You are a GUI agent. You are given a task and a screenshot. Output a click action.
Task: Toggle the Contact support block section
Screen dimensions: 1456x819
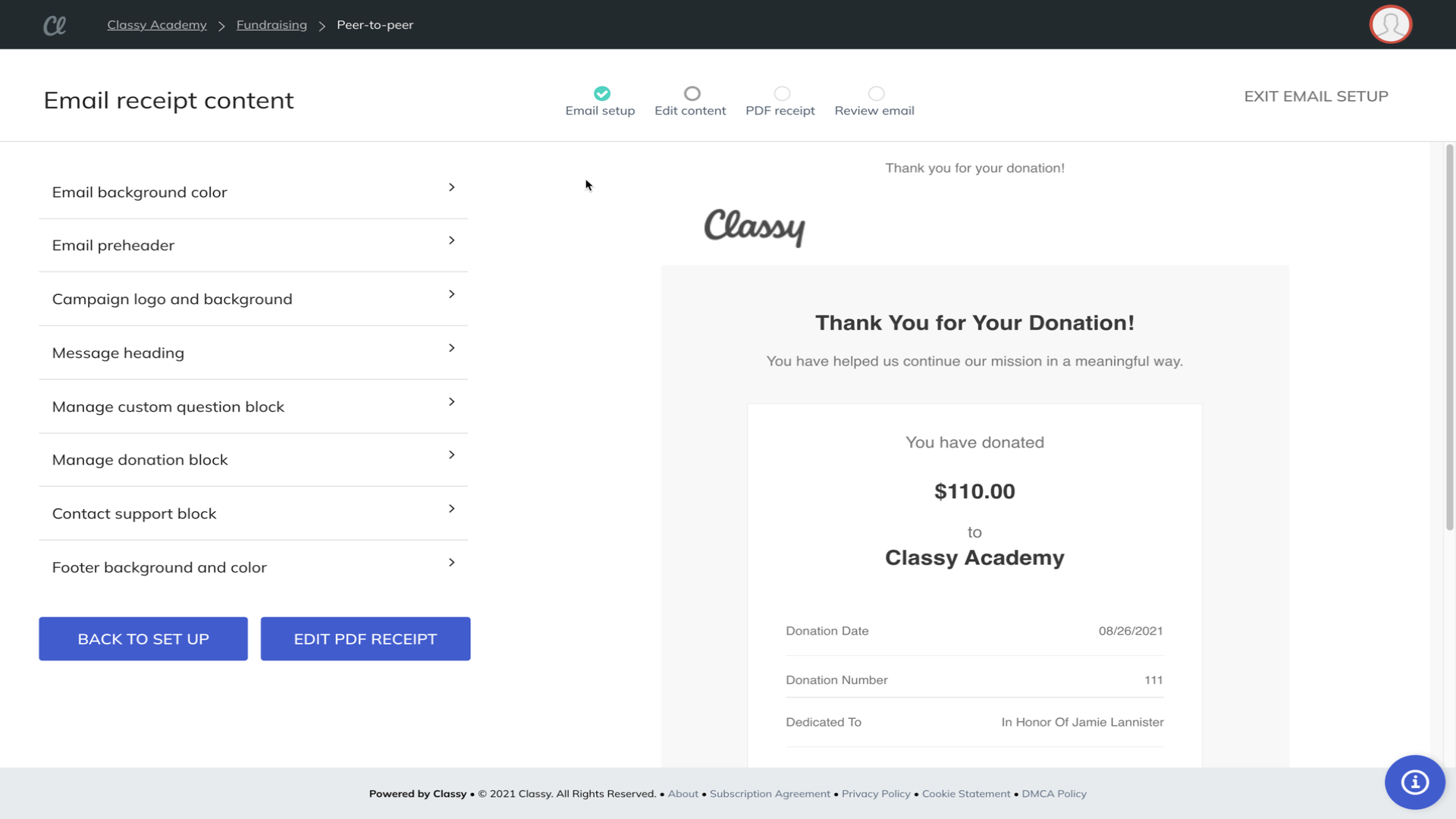point(253,513)
